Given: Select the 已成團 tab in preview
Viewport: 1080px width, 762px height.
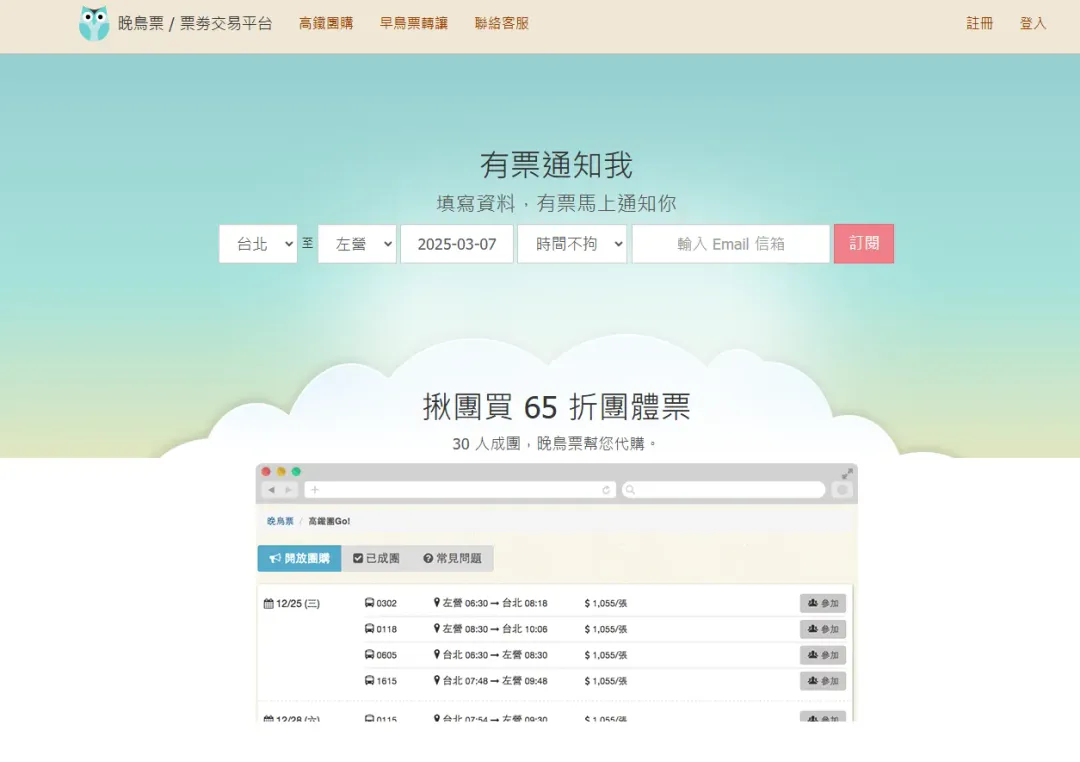Looking at the screenshot, I should (x=376, y=558).
